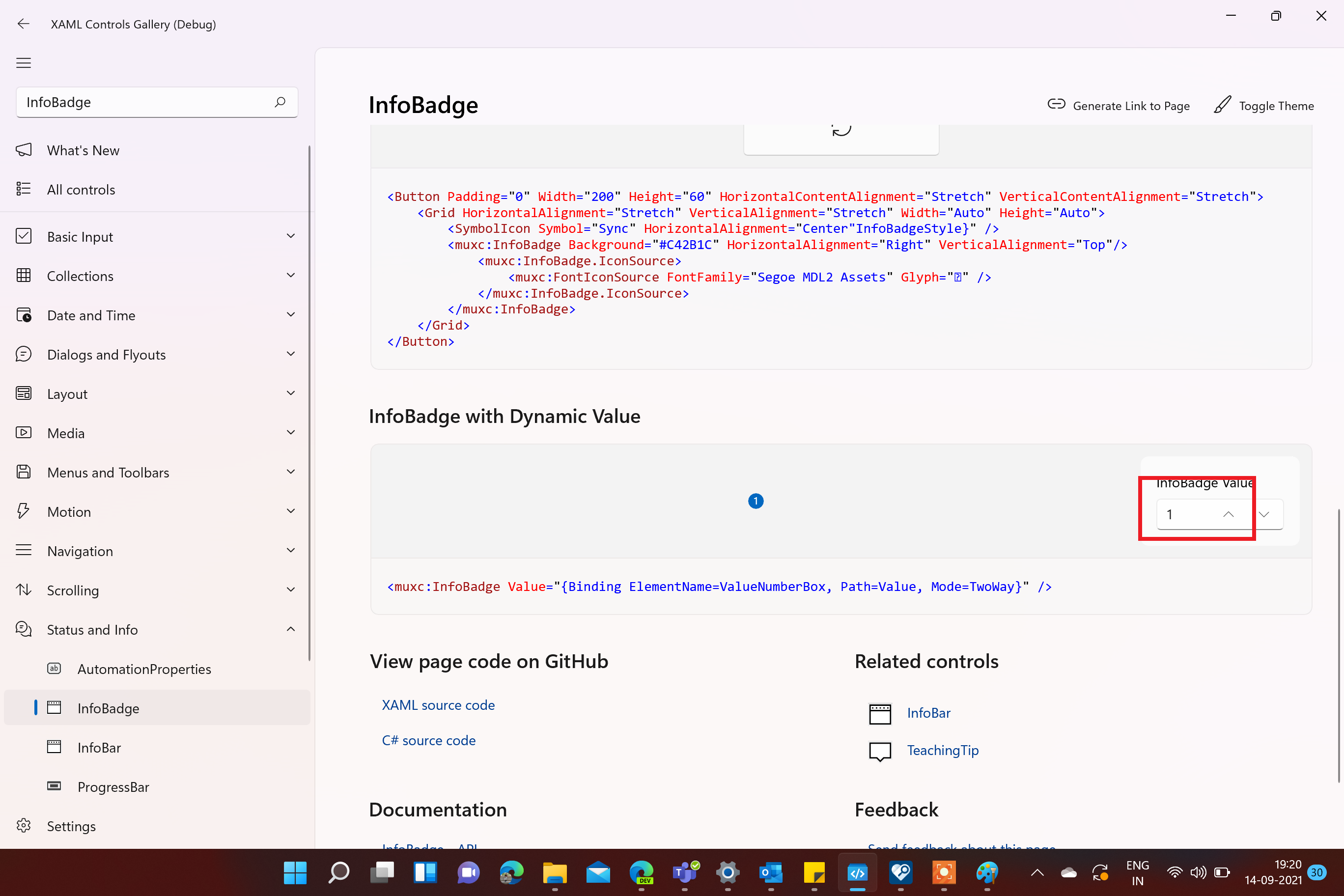The image size is (1344, 896).
Task: Open the navigation hamburger menu
Action: coord(24,63)
